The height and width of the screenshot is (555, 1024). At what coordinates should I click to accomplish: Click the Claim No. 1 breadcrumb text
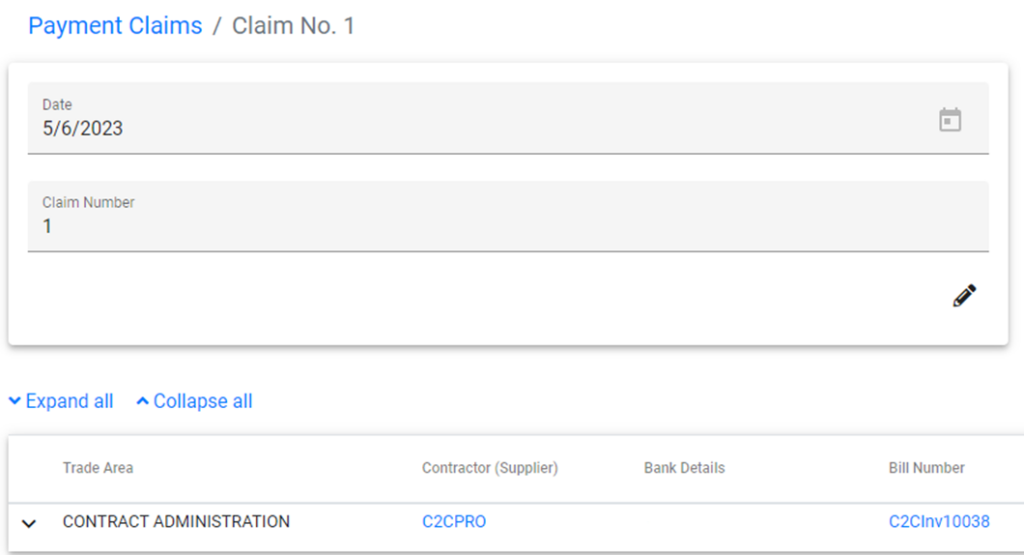click(293, 26)
